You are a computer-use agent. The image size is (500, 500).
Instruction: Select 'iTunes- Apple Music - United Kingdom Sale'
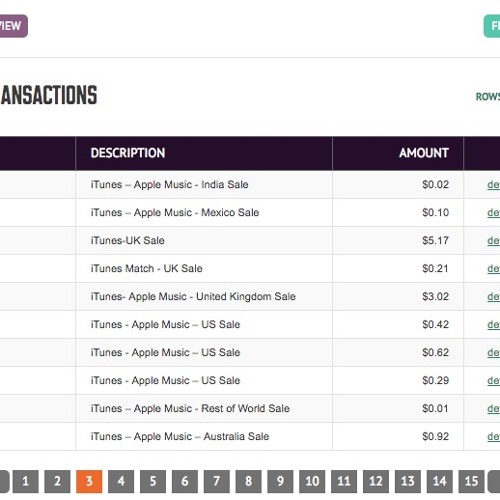(193, 297)
